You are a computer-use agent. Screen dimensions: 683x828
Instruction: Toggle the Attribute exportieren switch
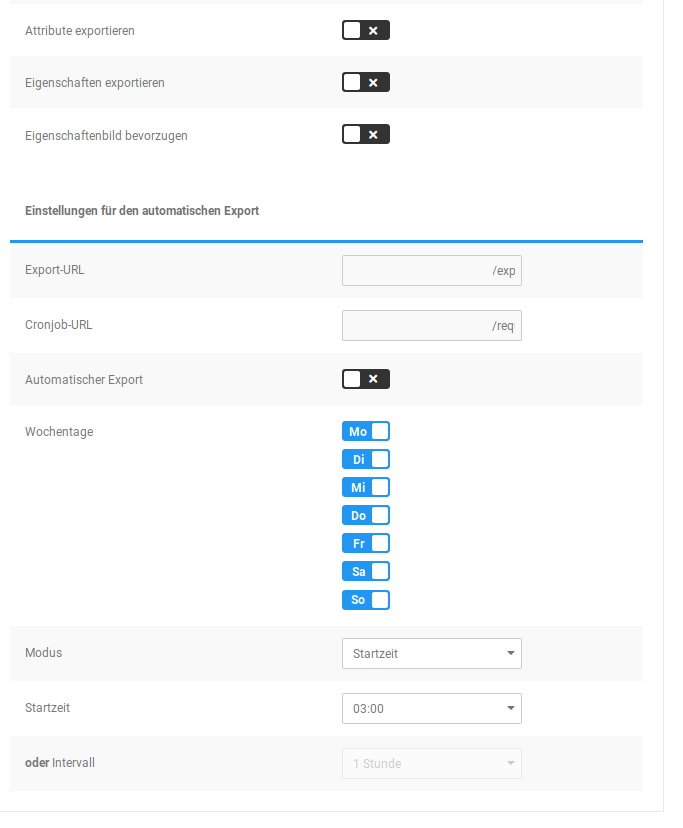point(365,31)
